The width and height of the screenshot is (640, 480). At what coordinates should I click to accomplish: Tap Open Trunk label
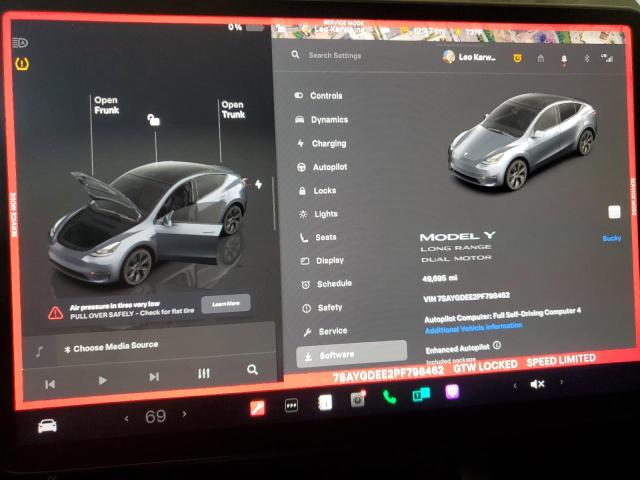click(x=233, y=109)
